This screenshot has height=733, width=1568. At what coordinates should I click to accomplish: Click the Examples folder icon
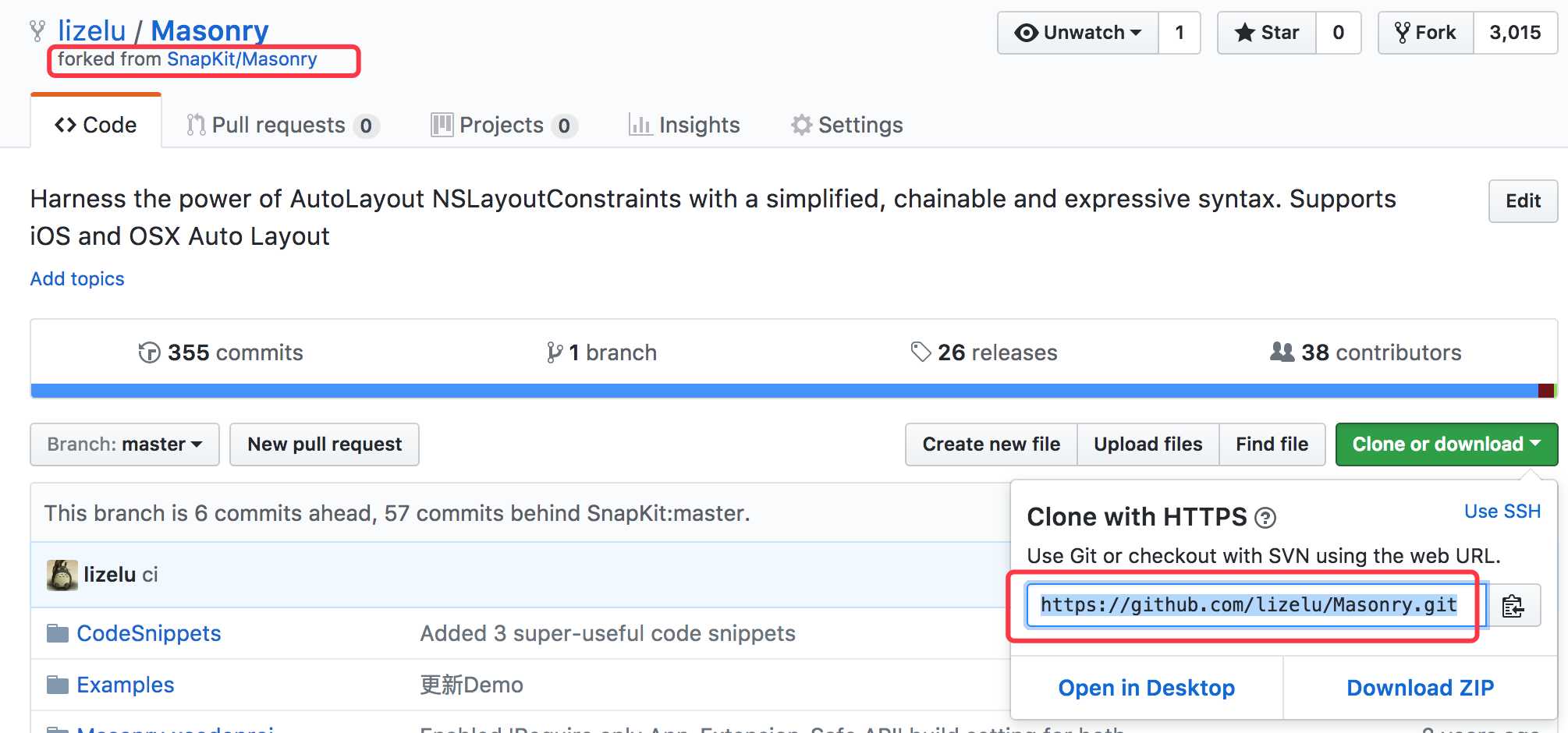(57, 685)
